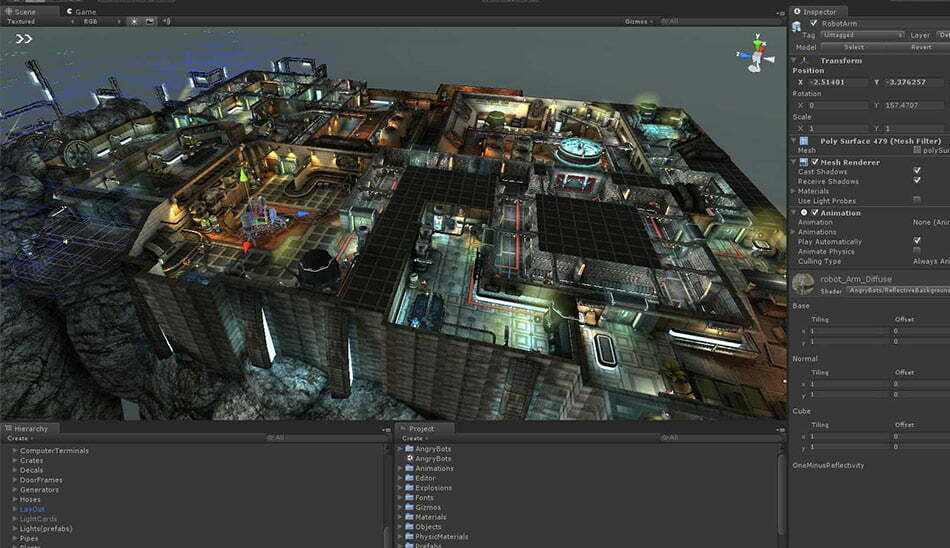Select the AngryBots scene file icon

click(410, 458)
